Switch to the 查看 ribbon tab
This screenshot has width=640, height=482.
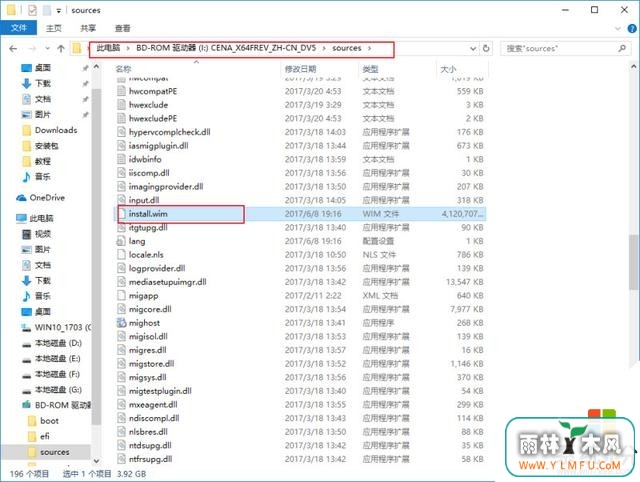[x=122, y=28]
